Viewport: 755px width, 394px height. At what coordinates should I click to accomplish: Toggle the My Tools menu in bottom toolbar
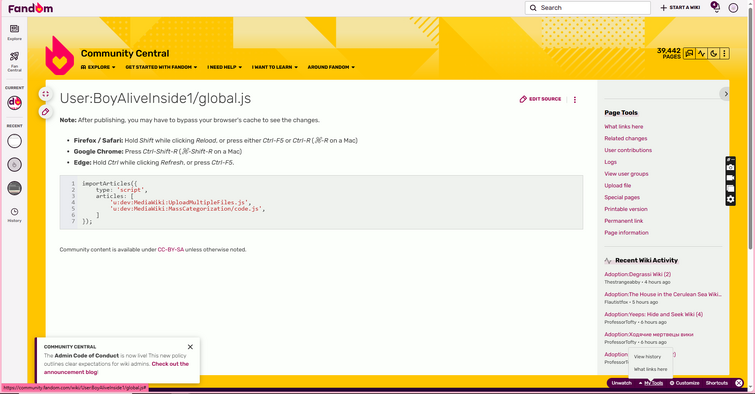pyautogui.click(x=651, y=383)
